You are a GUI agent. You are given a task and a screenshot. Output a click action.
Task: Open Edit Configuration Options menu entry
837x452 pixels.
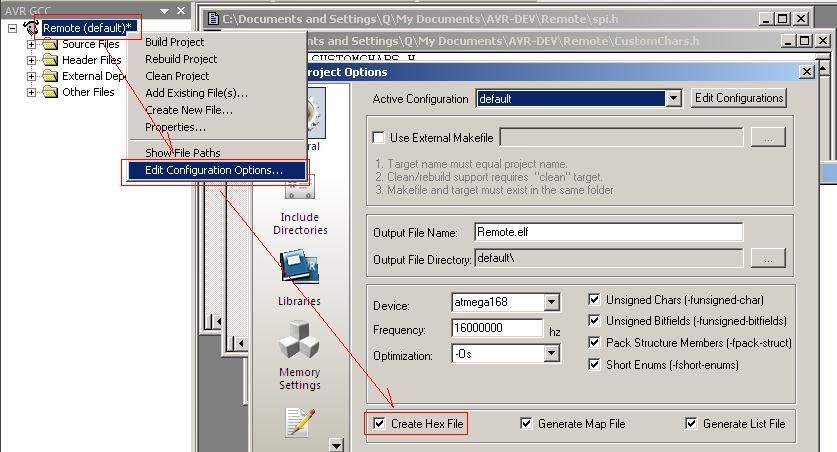[217, 170]
